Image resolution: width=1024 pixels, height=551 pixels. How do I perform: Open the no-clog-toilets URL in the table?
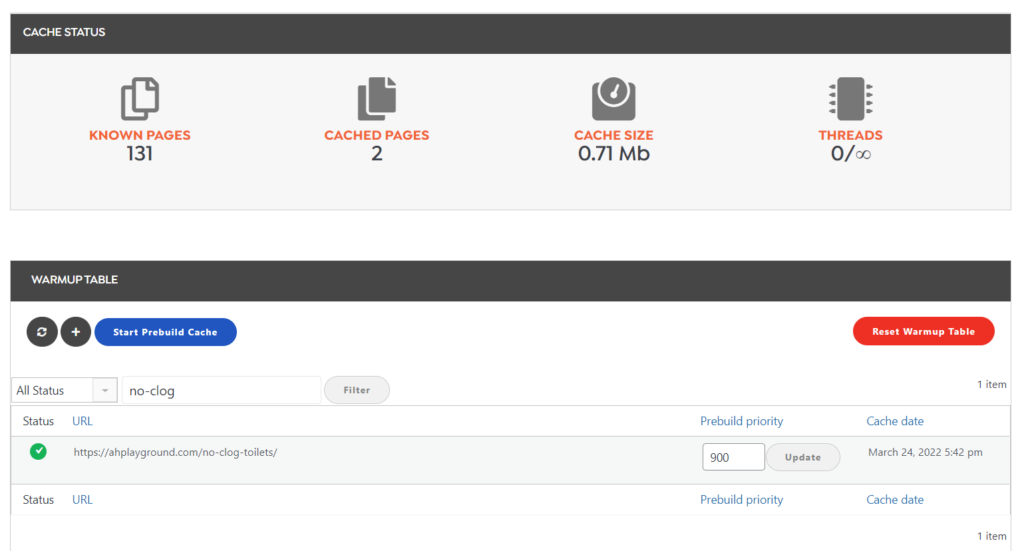tap(175, 452)
